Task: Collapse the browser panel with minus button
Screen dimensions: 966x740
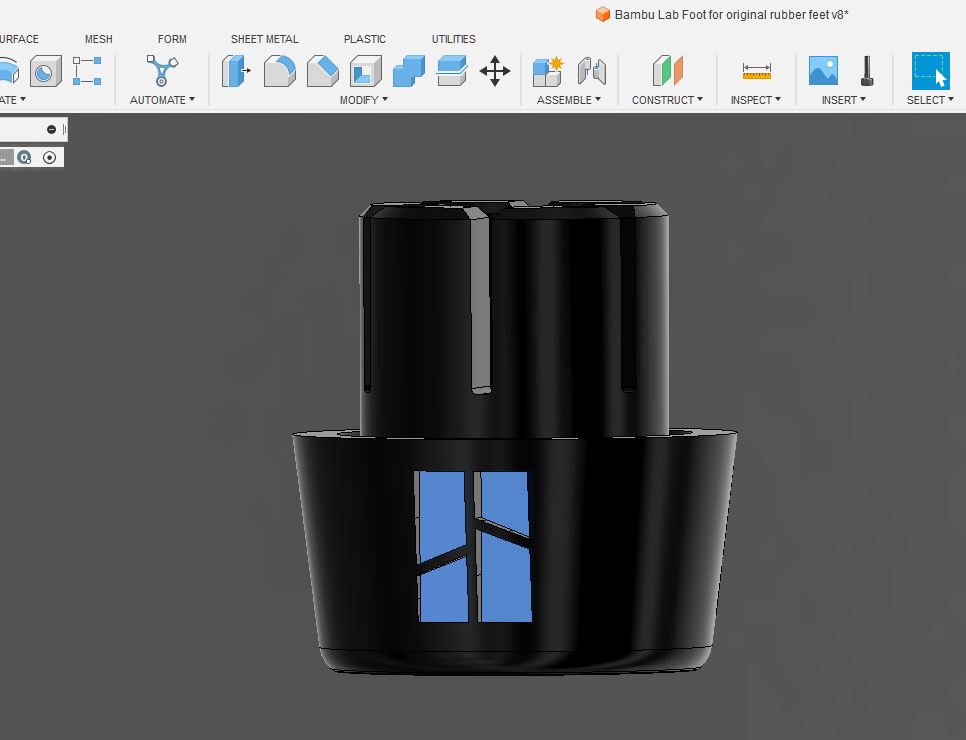Action: [x=52, y=129]
